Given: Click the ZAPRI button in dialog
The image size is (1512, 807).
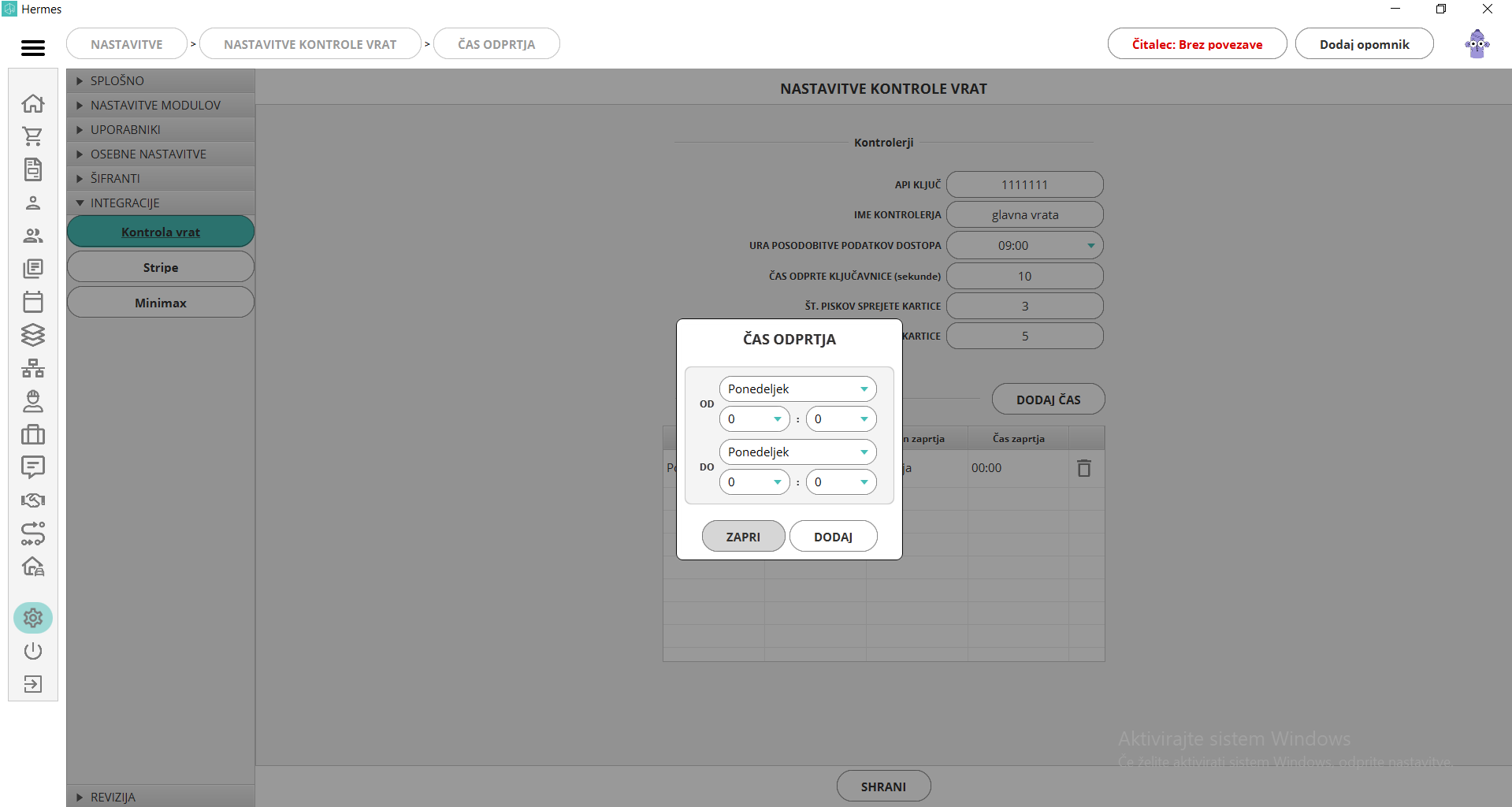Looking at the screenshot, I should pyautogui.click(x=743, y=536).
